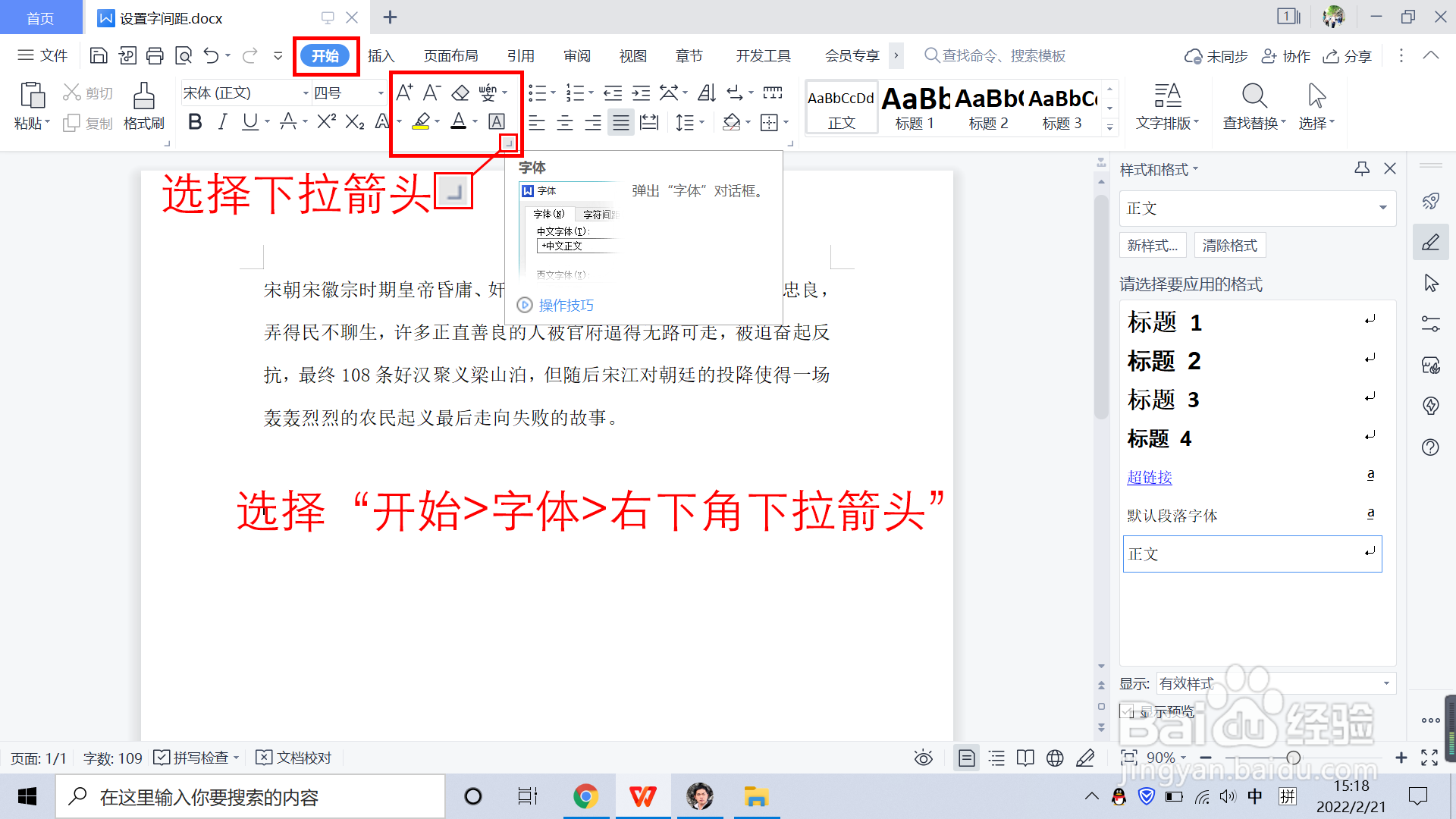Toggle eye protection mode icon in status bar
The image size is (1456, 819).
(x=923, y=758)
